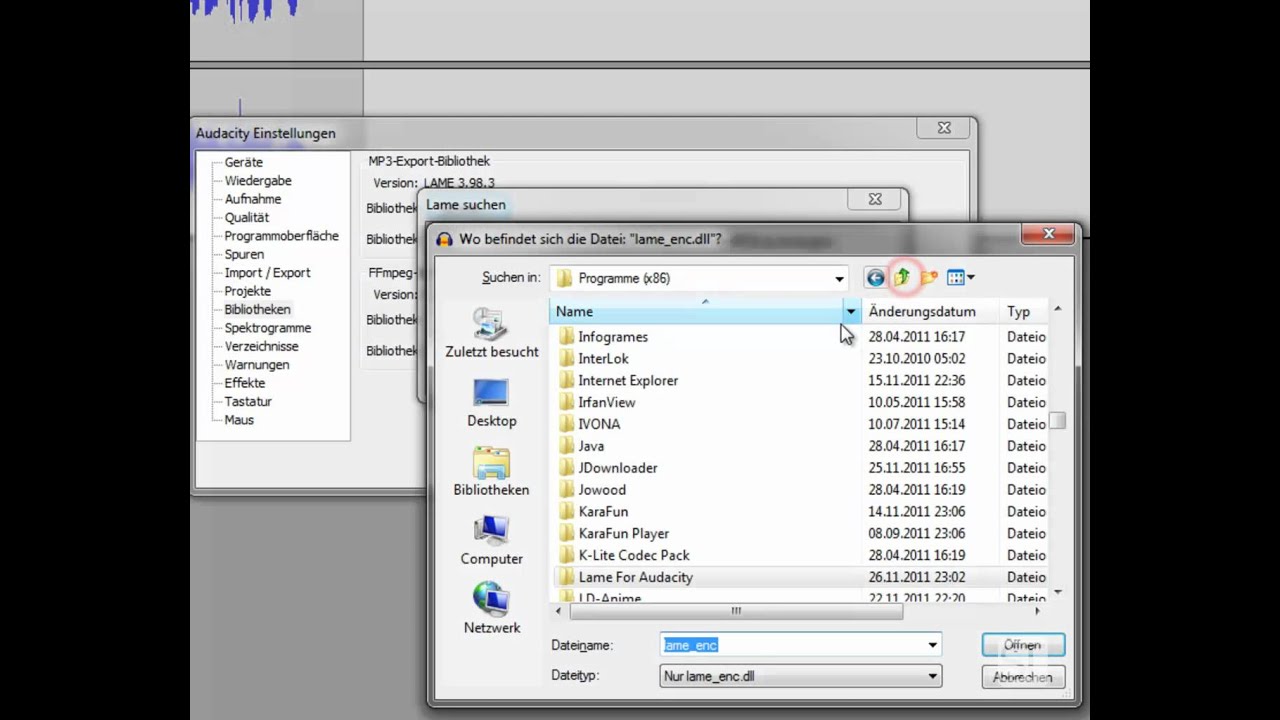Close the Lame suchen dialog
The width and height of the screenshot is (1280, 720).
875,200
